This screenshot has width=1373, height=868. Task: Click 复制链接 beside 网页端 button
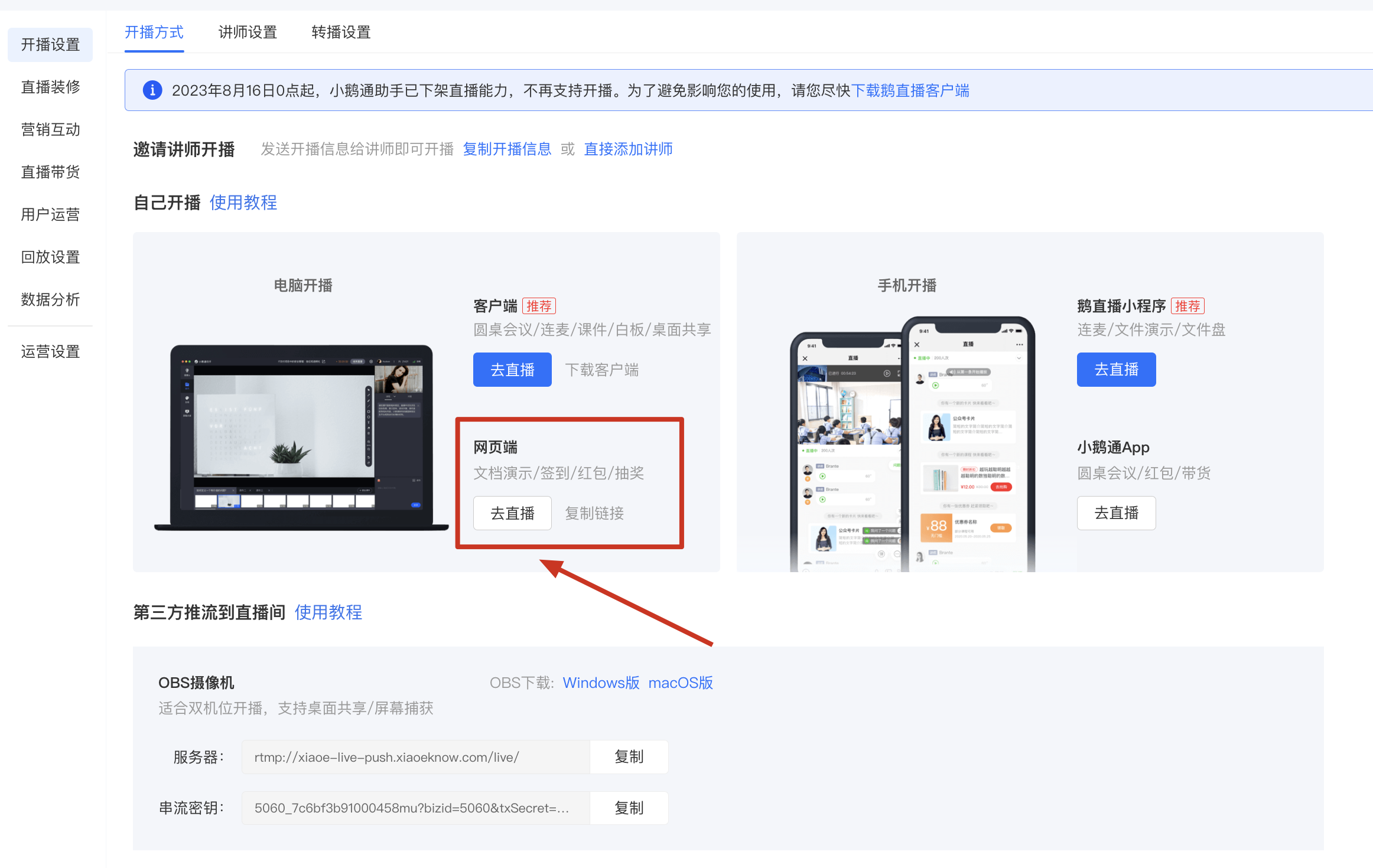click(594, 513)
